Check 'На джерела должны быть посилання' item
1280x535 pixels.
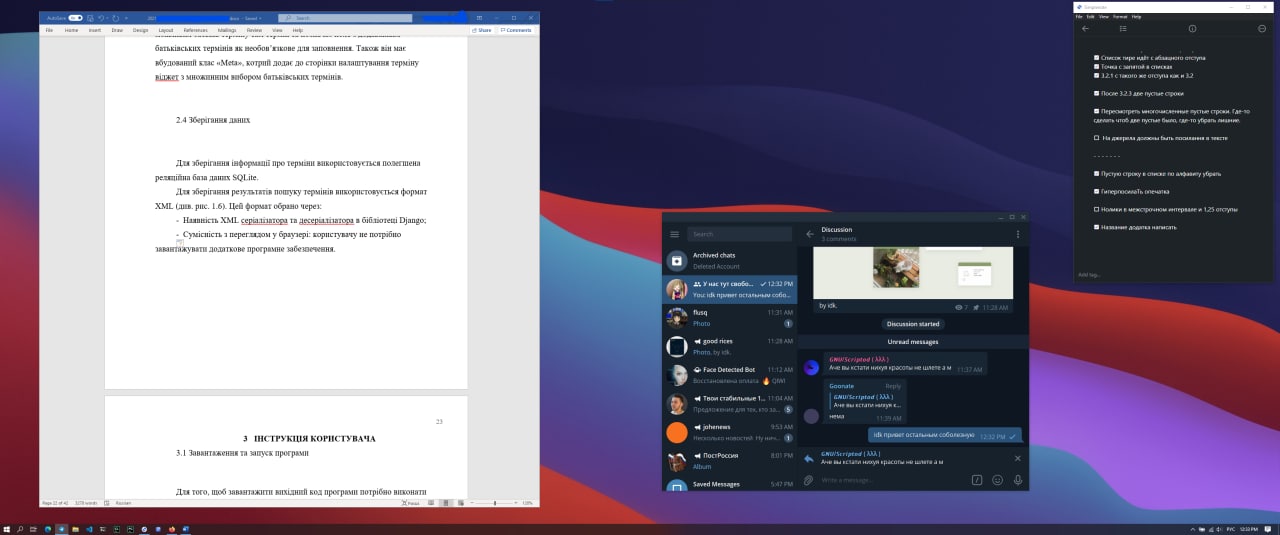(1097, 138)
